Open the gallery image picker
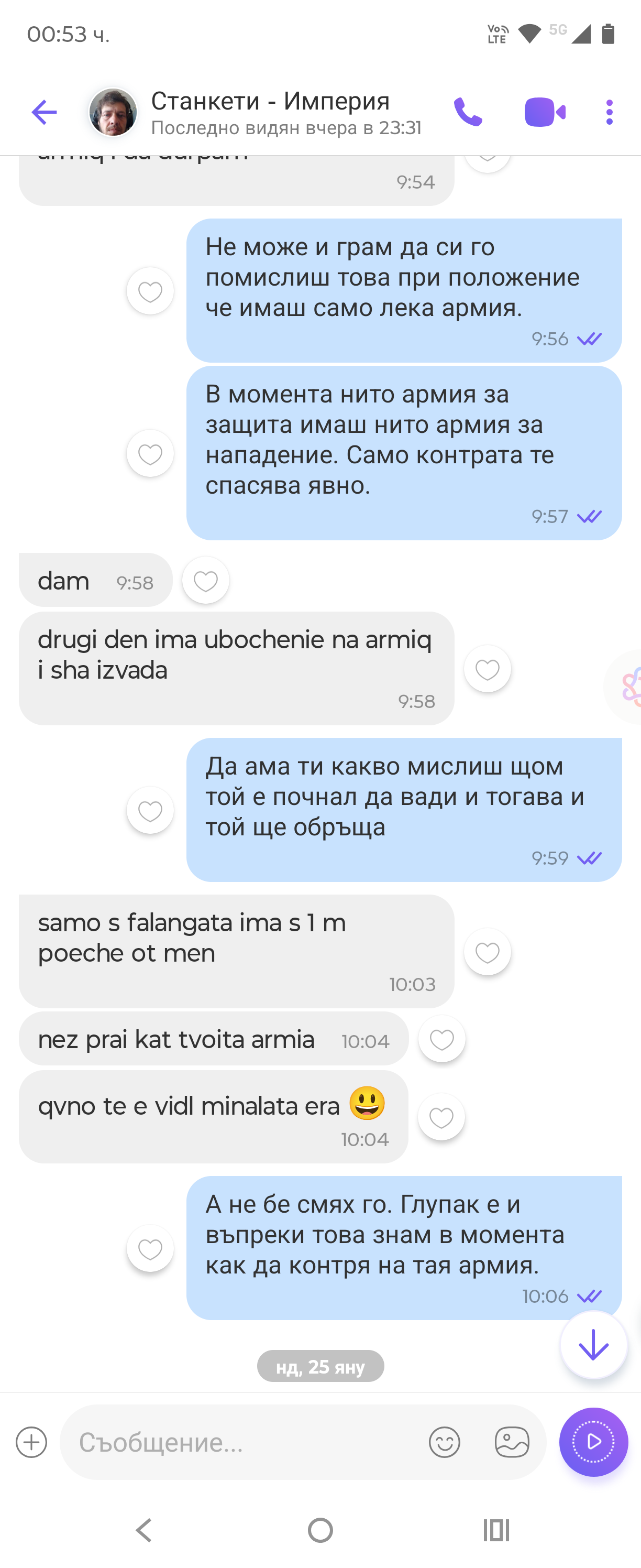This screenshot has height=1568, width=641. [512, 1442]
